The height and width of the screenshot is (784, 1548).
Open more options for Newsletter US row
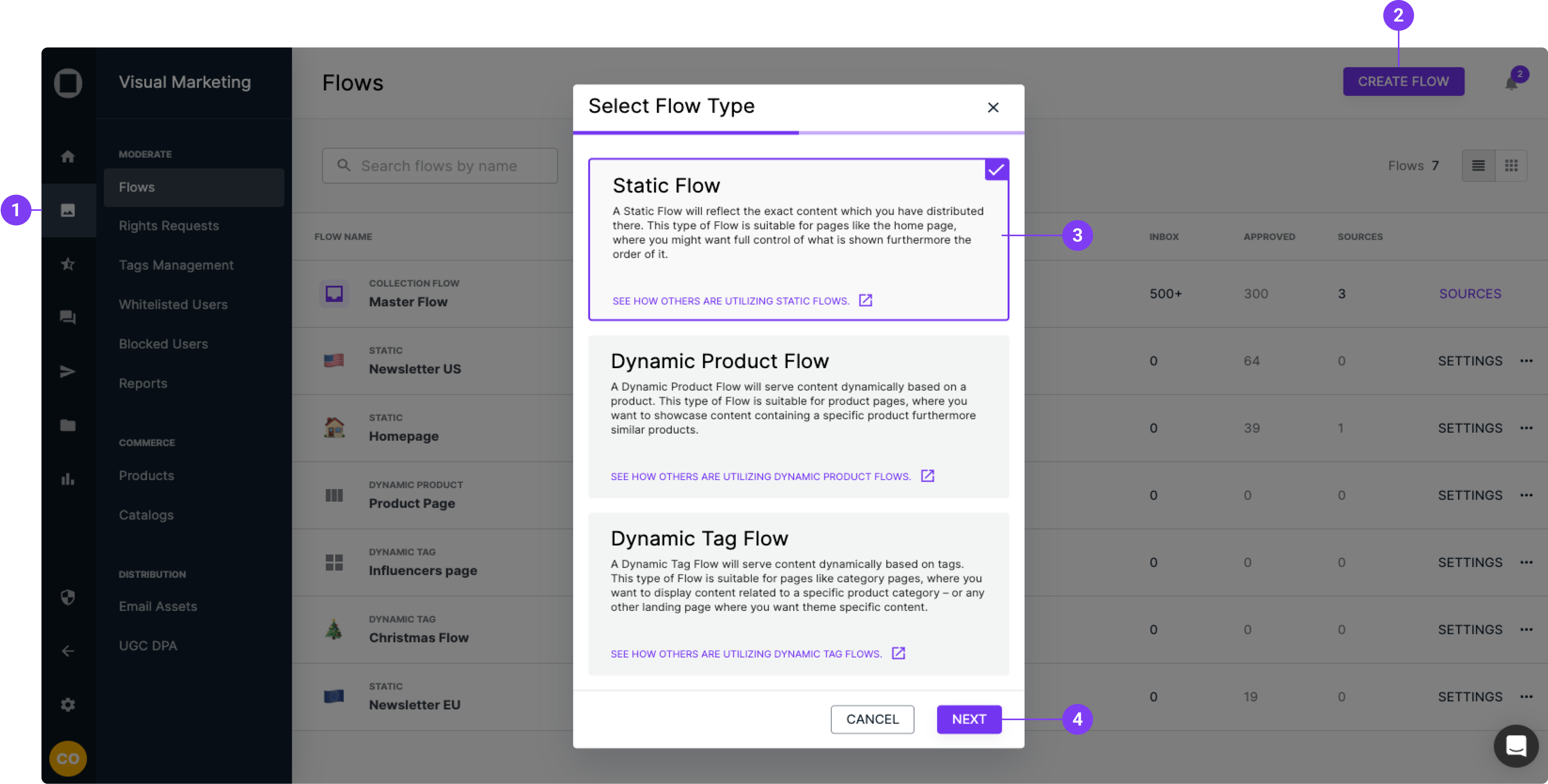pos(1526,361)
